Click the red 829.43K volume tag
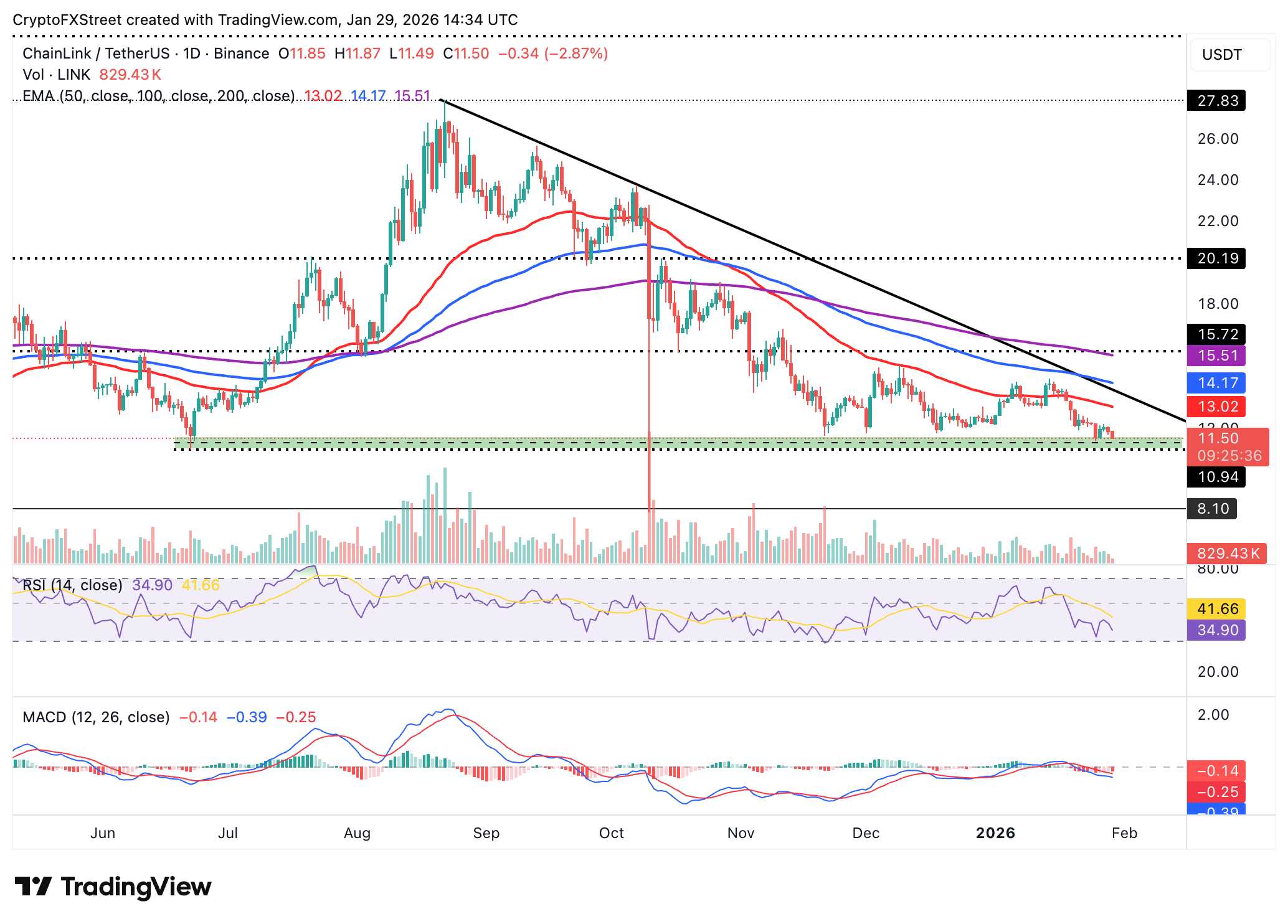Screen dimensions: 1288x924 coord(1226,553)
